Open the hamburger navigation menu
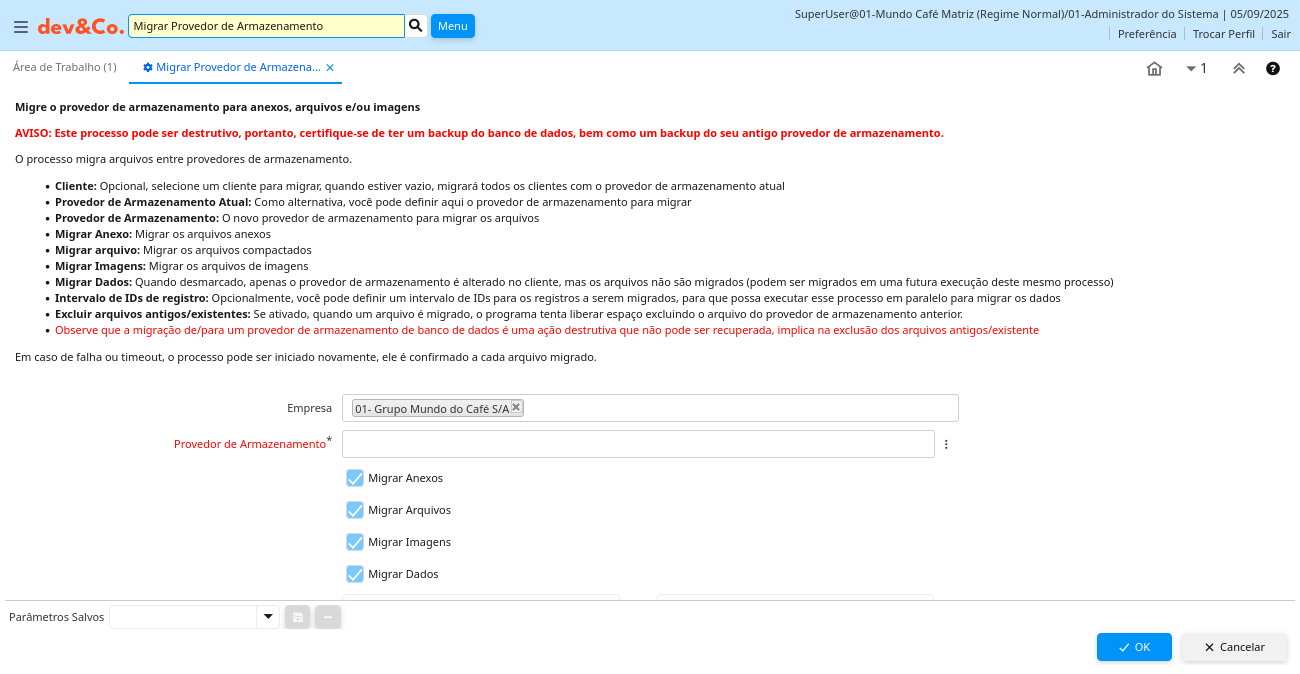 click(20, 27)
